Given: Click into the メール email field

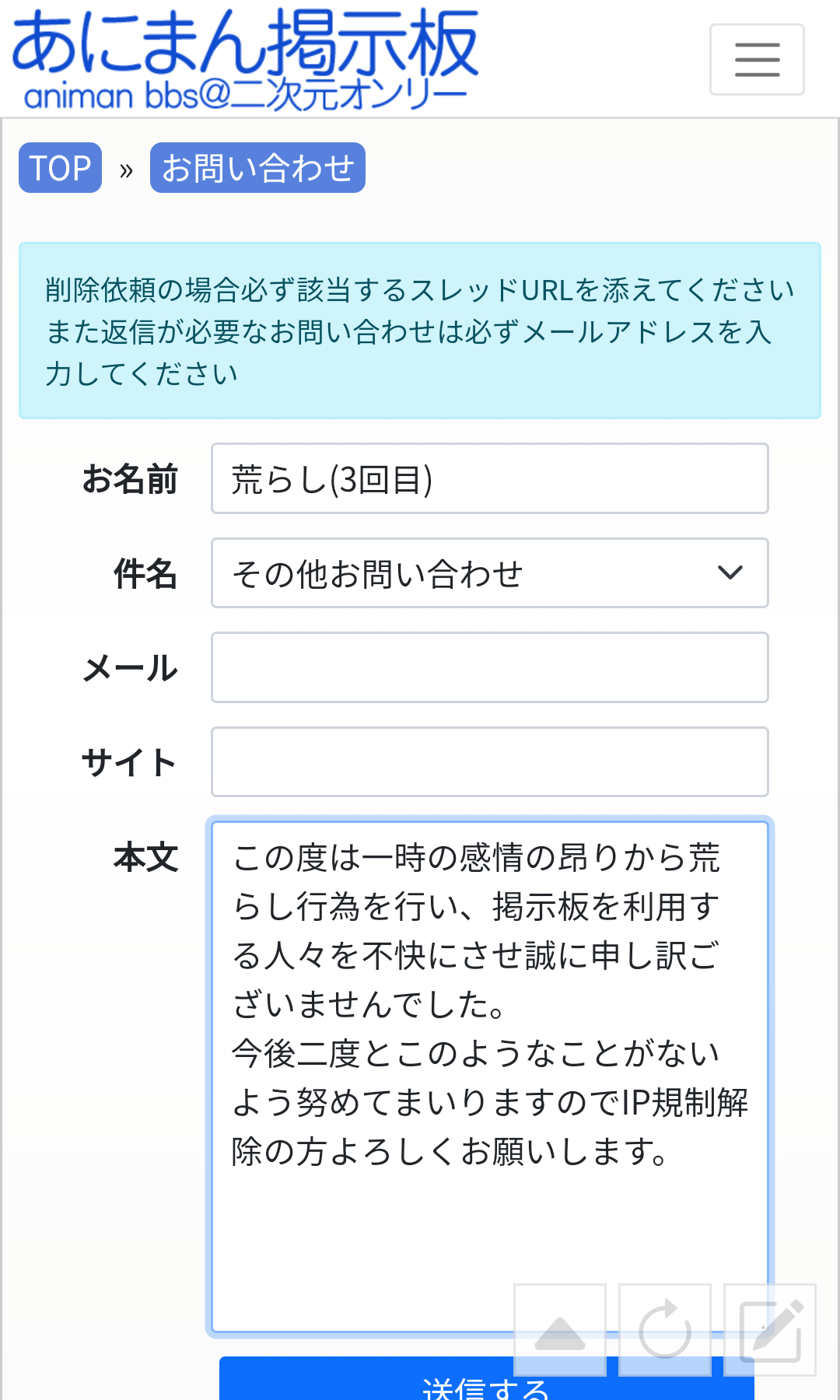Looking at the screenshot, I should (x=490, y=667).
